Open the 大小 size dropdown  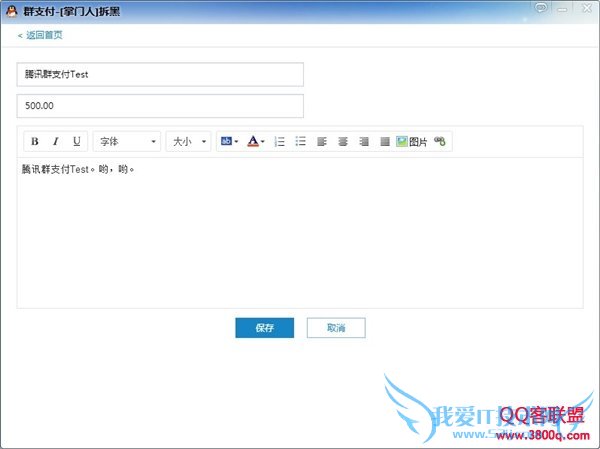point(188,142)
